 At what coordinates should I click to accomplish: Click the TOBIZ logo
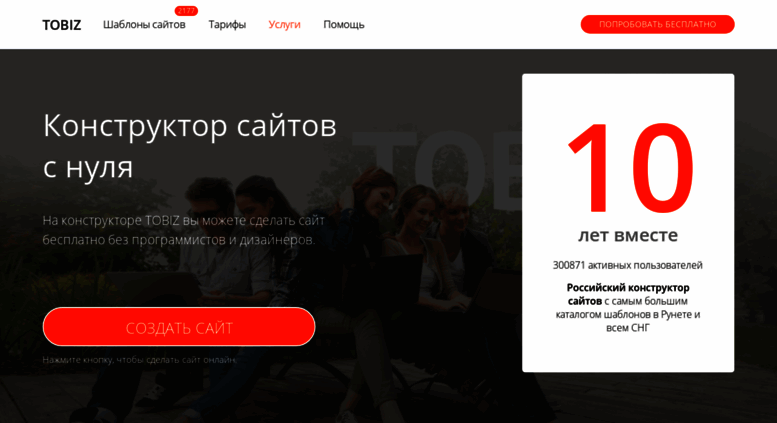coord(61,25)
